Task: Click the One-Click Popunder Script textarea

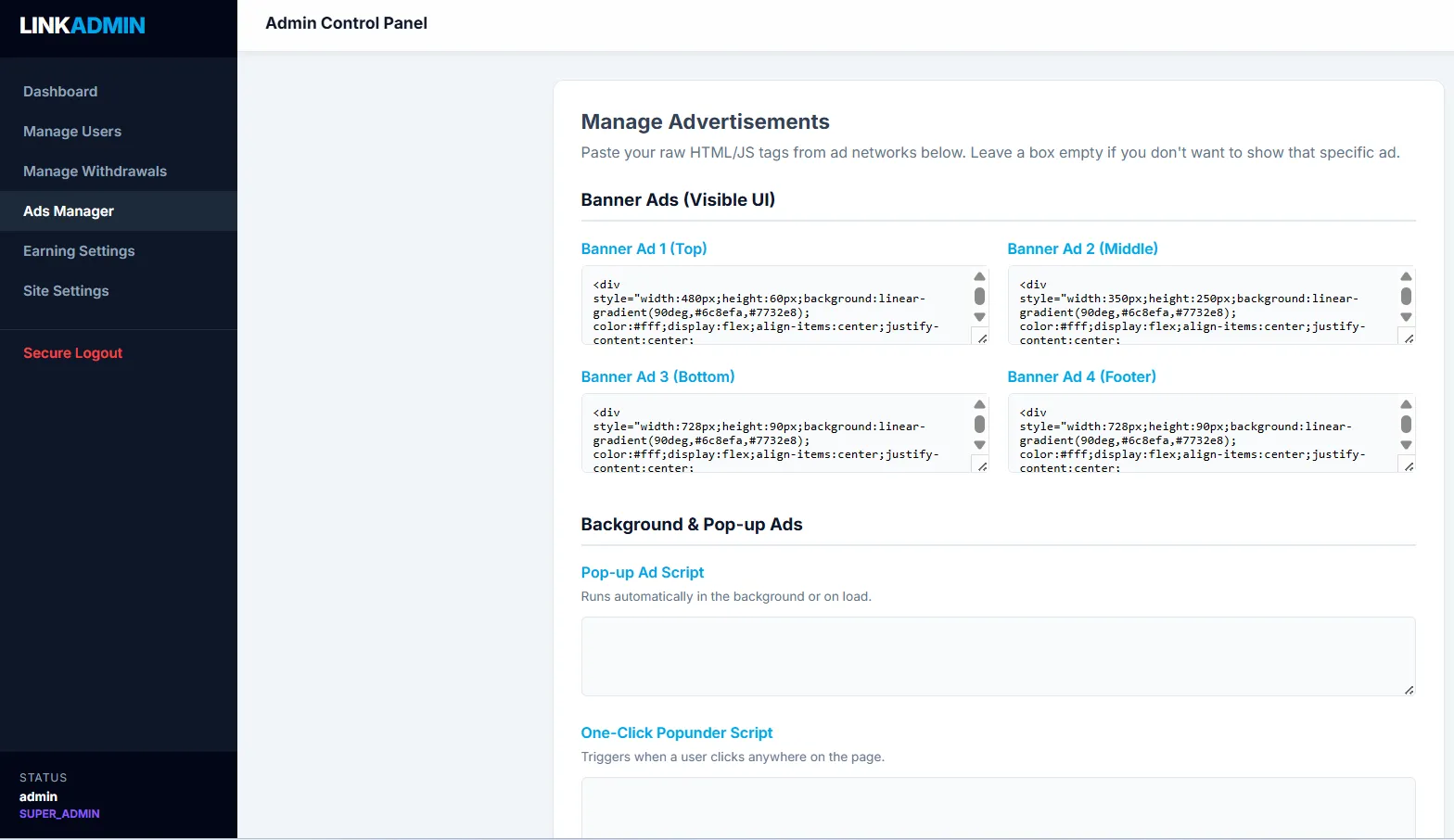Action: (x=998, y=807)
